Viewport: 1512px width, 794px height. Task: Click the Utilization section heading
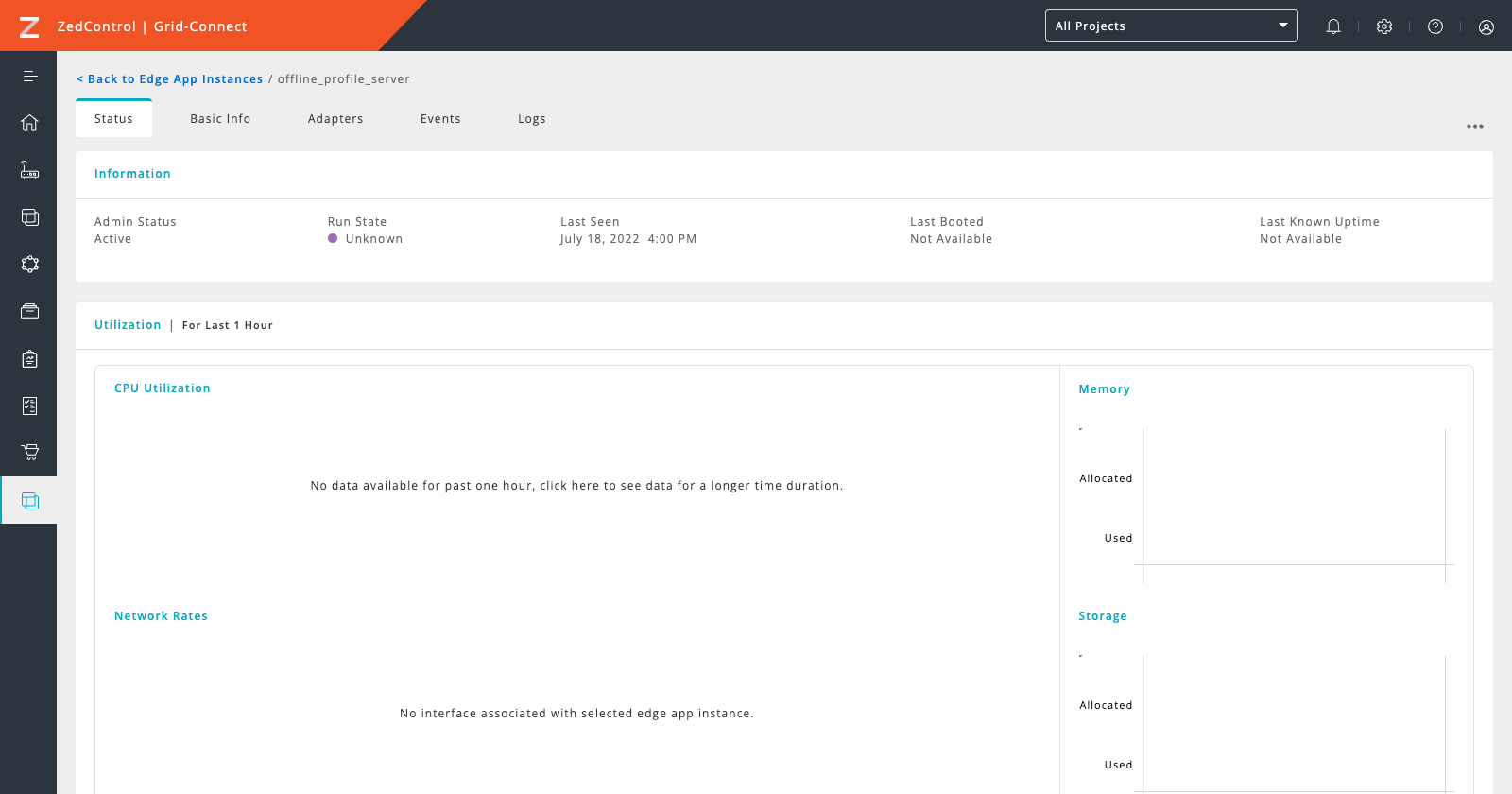point(128,325)
